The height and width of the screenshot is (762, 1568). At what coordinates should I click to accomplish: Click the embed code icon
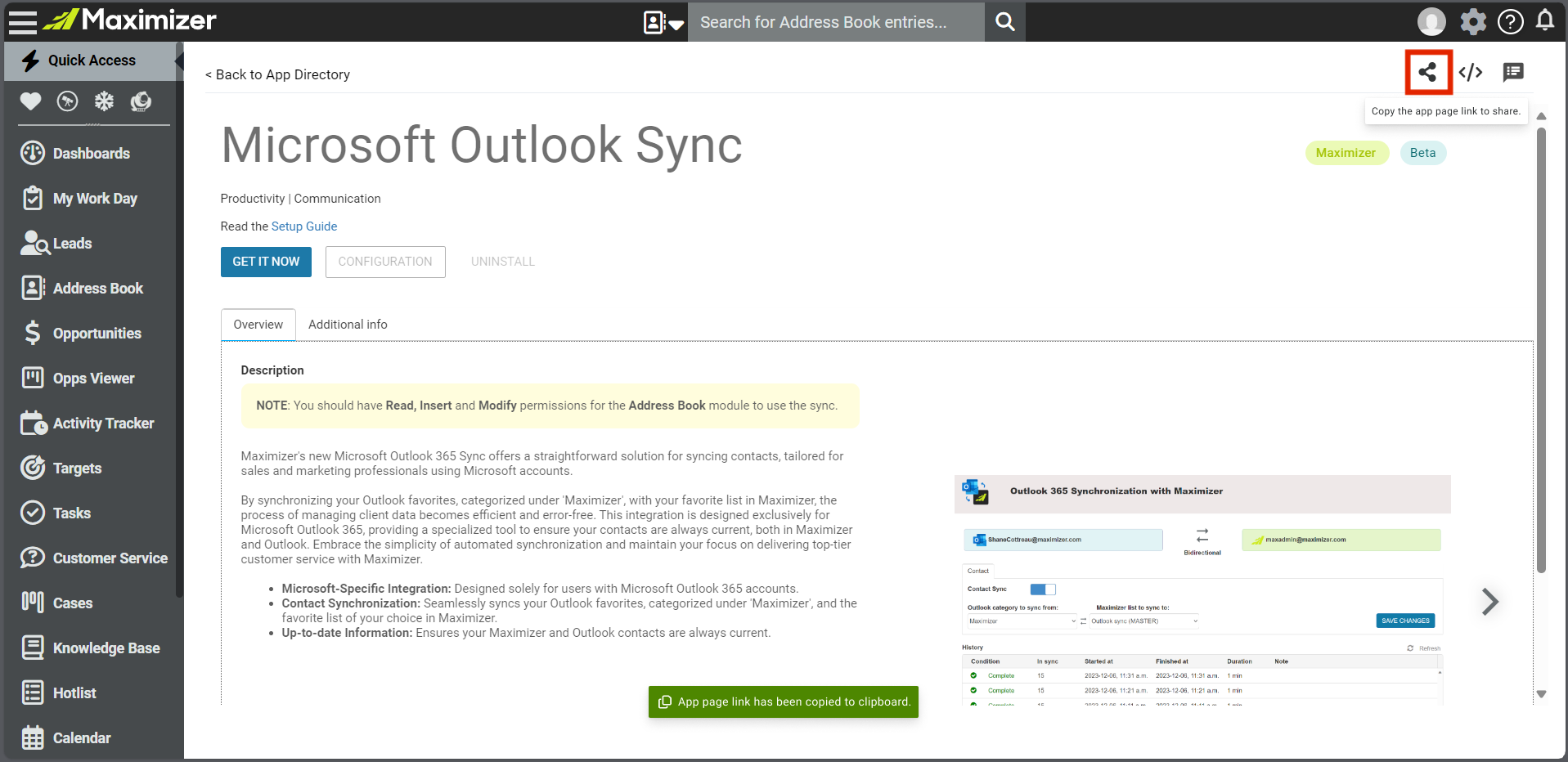[1471, 72]
